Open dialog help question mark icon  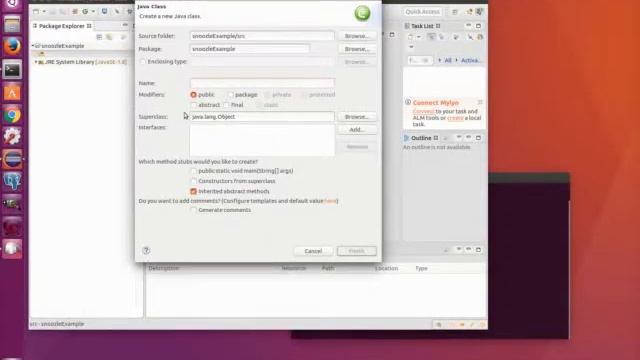point(146,251)
